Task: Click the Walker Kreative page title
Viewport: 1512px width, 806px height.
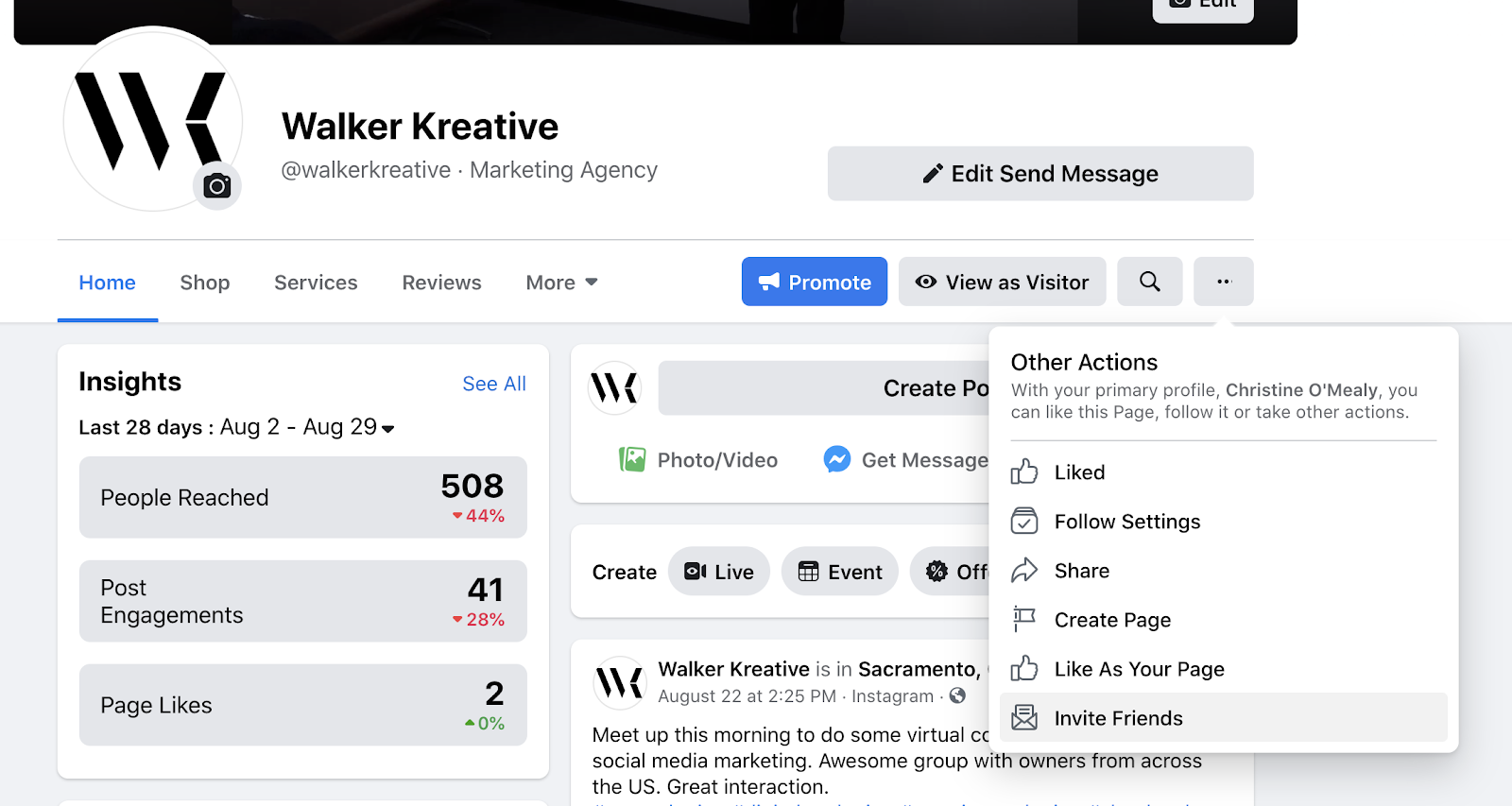Action: click(421, 126)
